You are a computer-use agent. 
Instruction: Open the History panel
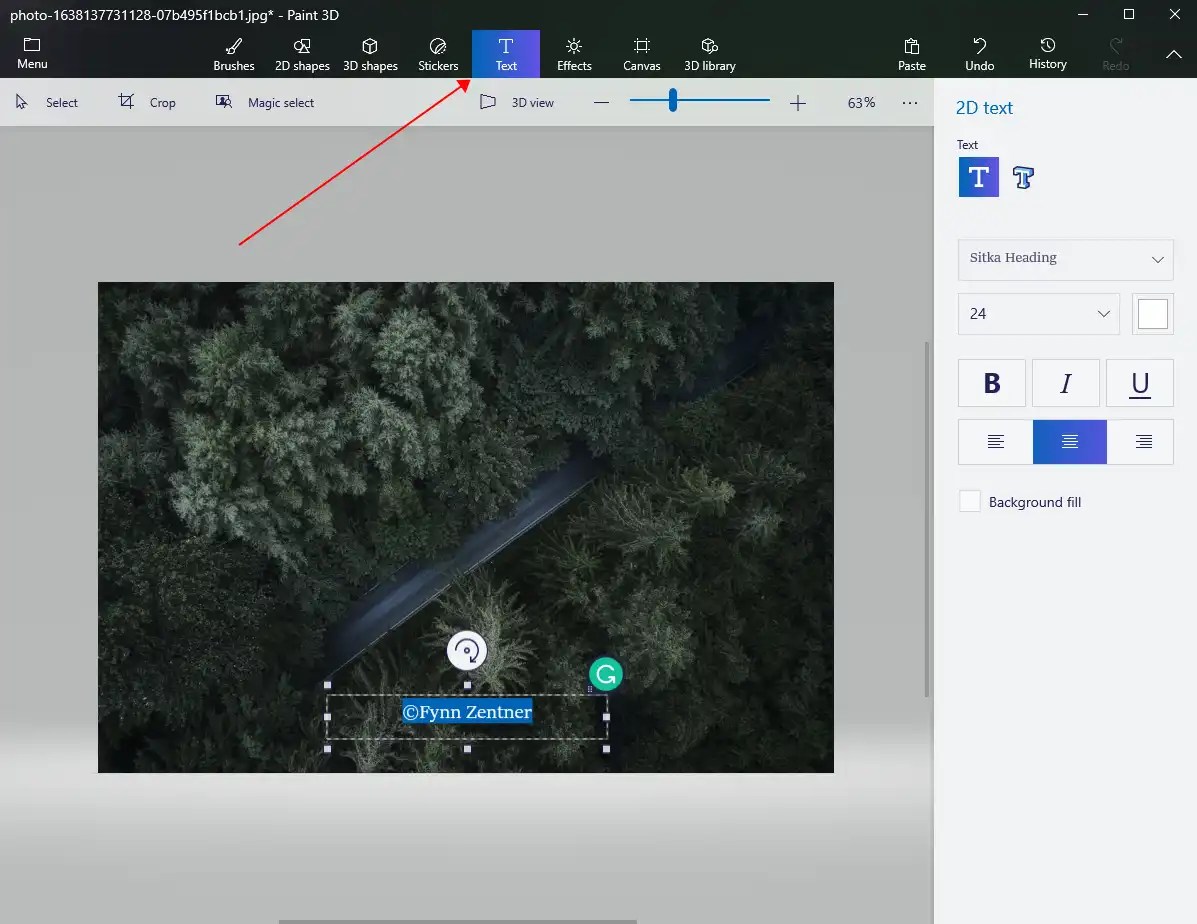(1047, 53)
